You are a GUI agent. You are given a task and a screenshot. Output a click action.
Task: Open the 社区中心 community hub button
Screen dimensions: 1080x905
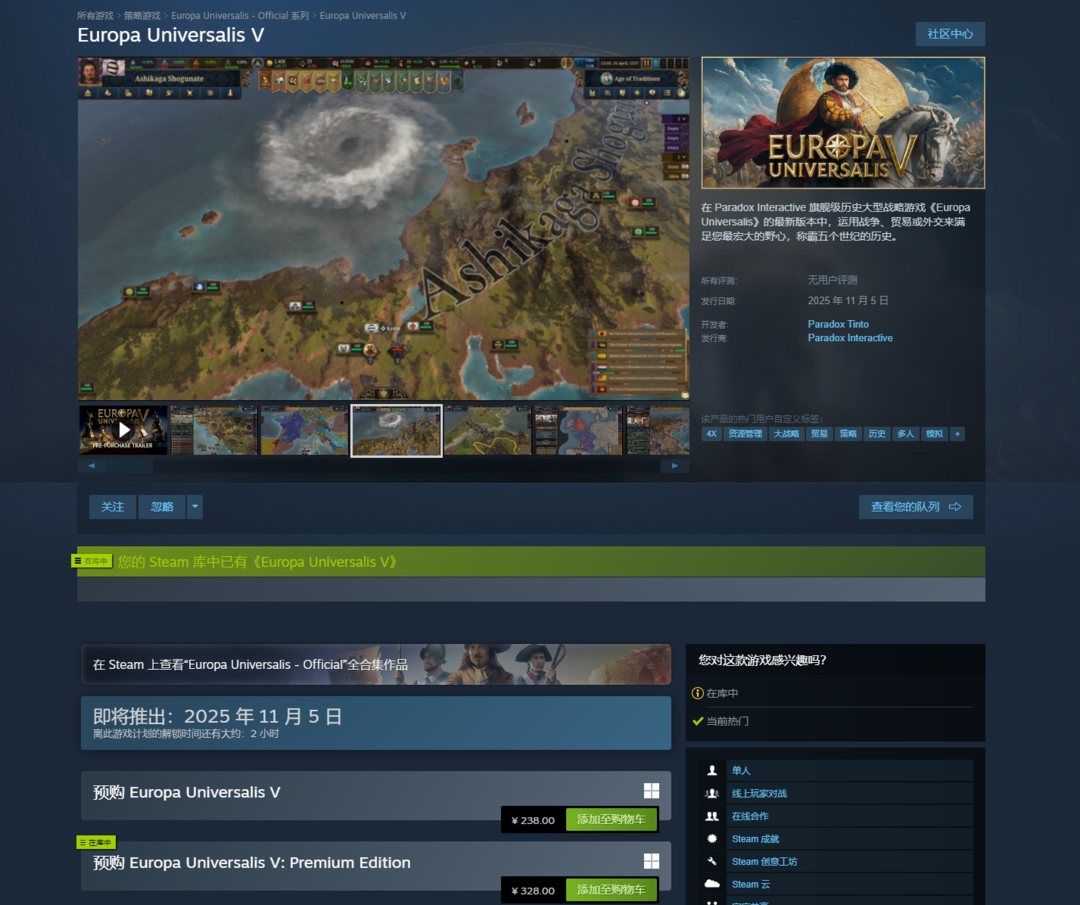coord(950,34)
